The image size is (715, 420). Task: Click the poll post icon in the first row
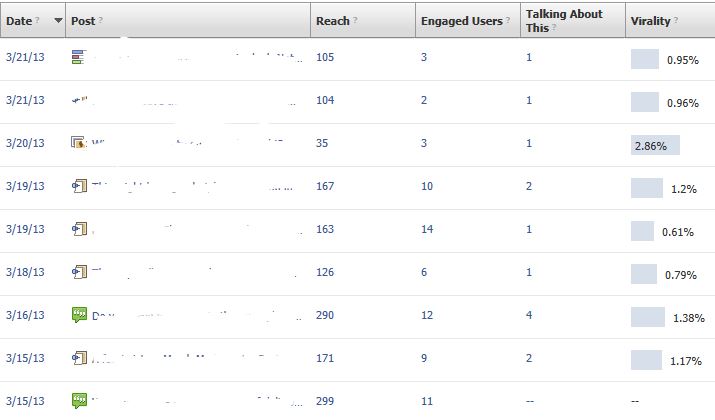(x=78, y=58)
